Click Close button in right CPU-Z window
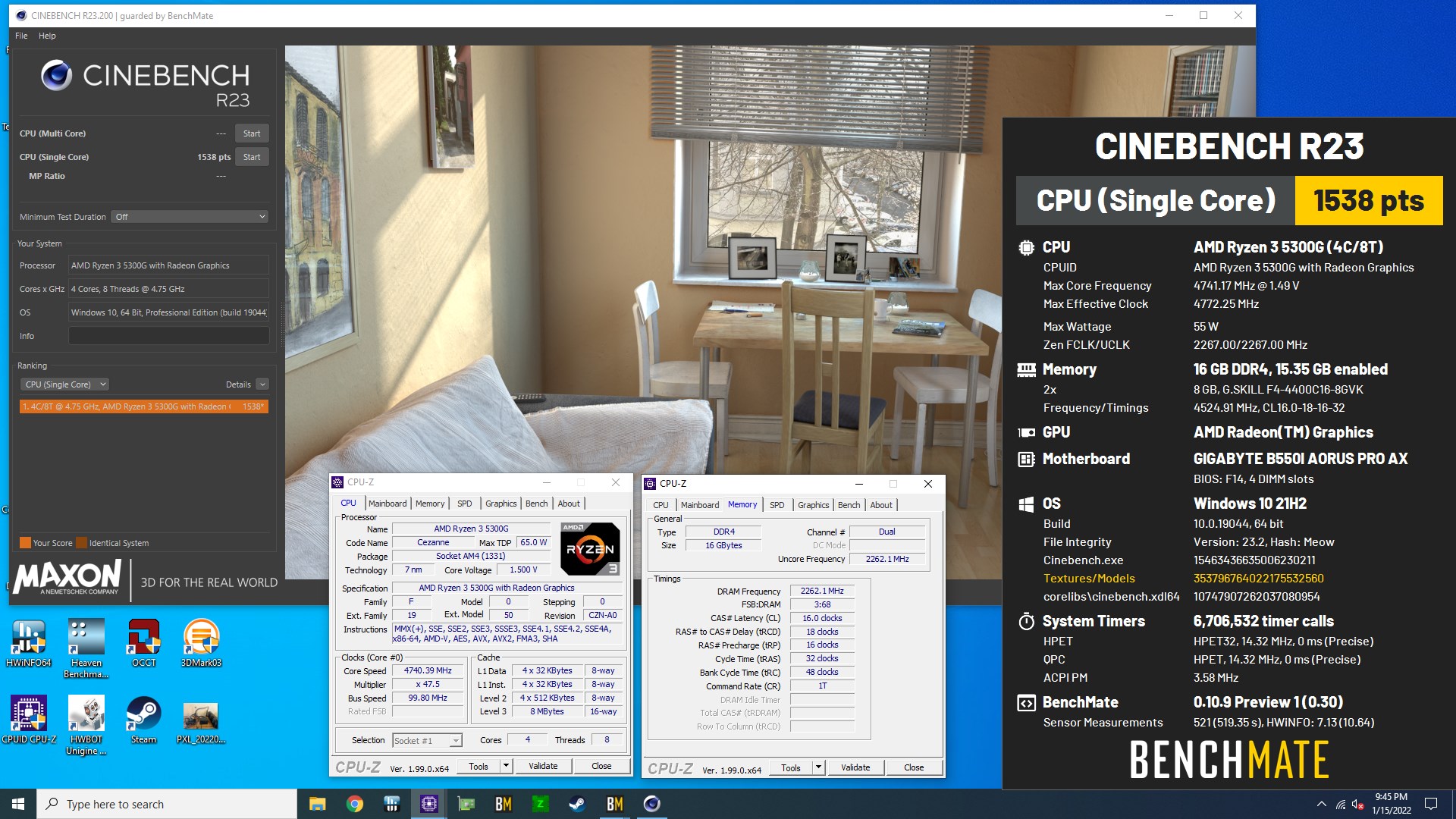Viewport: 1456px width, 819px height. (914, 768)
